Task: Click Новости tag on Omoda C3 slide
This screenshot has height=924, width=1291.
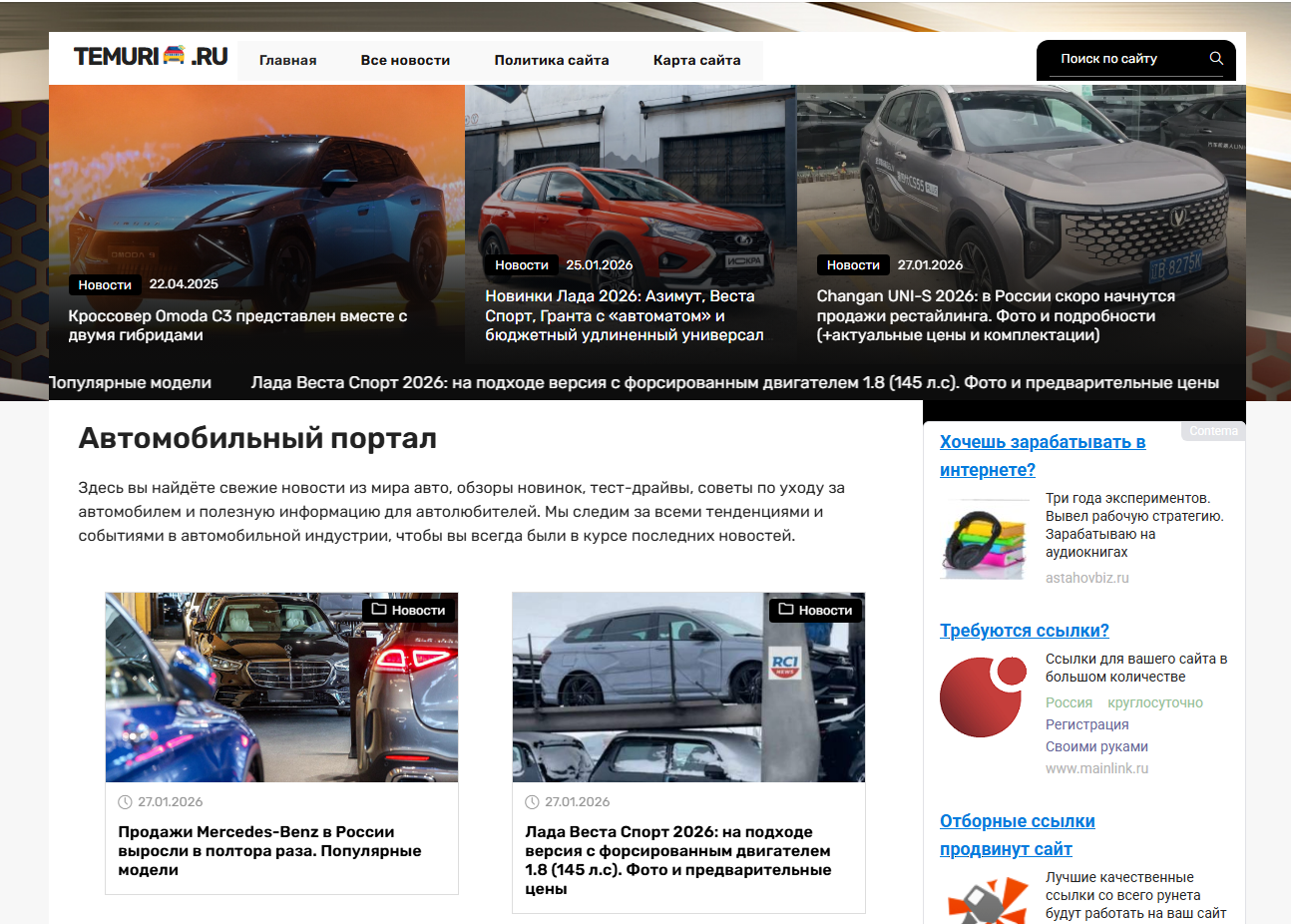Action: (x=105, y=284)
